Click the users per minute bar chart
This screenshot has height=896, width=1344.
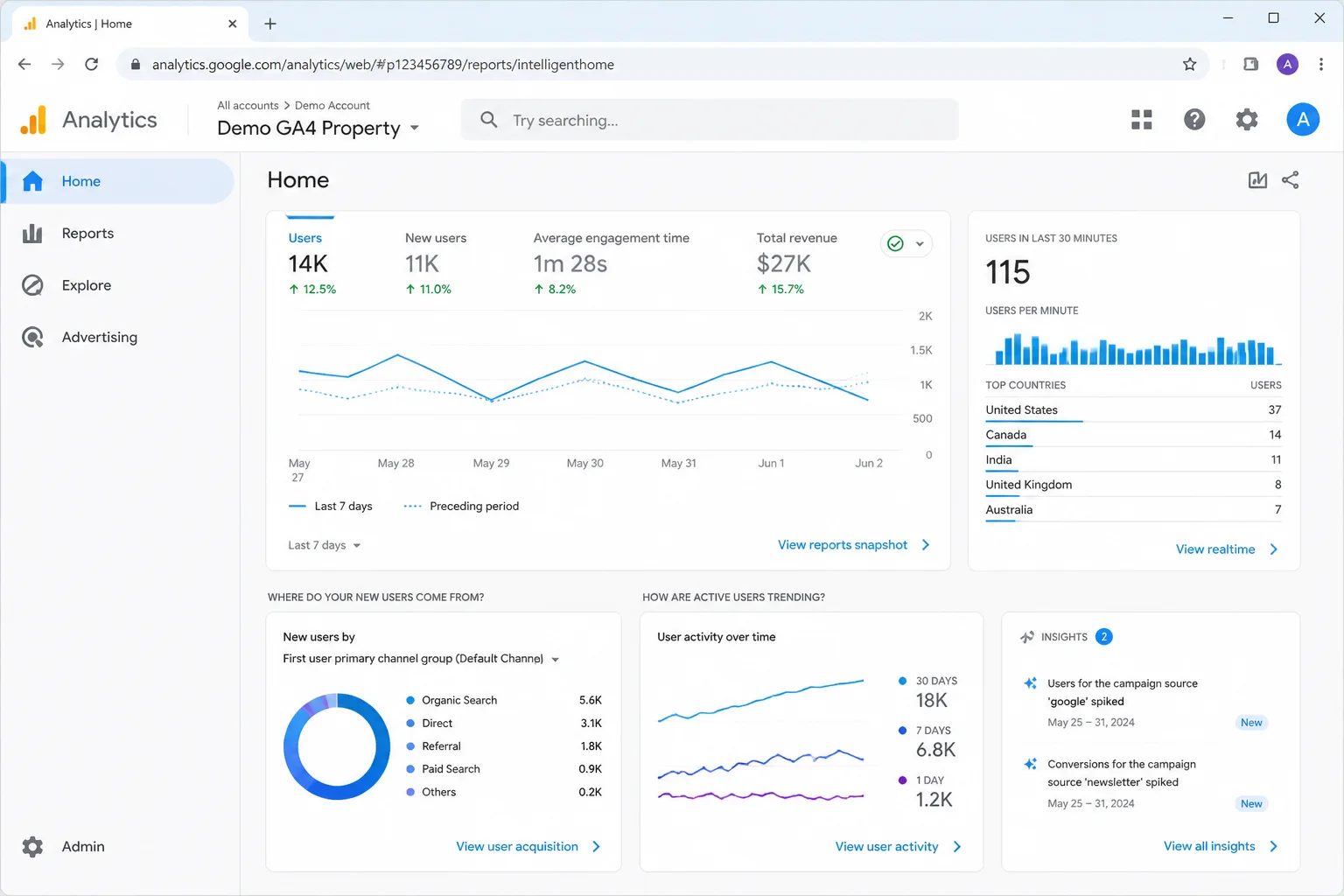[1134, 348]
